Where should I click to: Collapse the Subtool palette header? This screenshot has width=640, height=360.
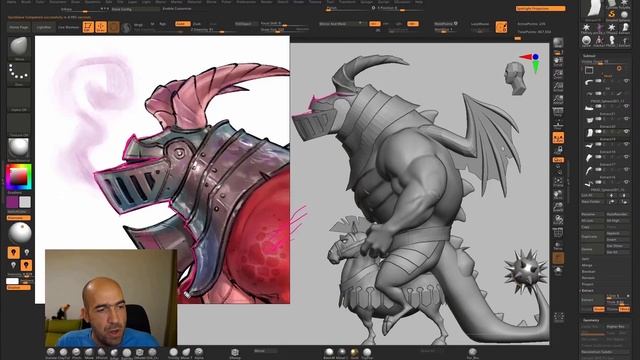point(589,56)
